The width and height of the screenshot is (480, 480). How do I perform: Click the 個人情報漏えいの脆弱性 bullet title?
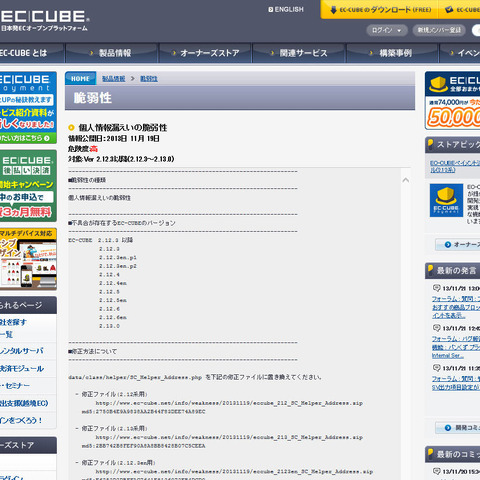tap(122, 128)
